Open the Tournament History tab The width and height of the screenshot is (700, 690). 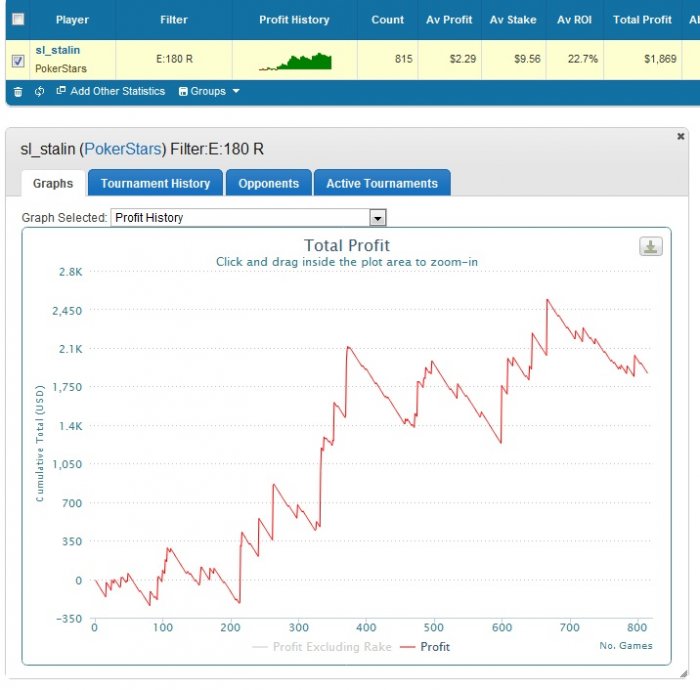tap(155, 183)
